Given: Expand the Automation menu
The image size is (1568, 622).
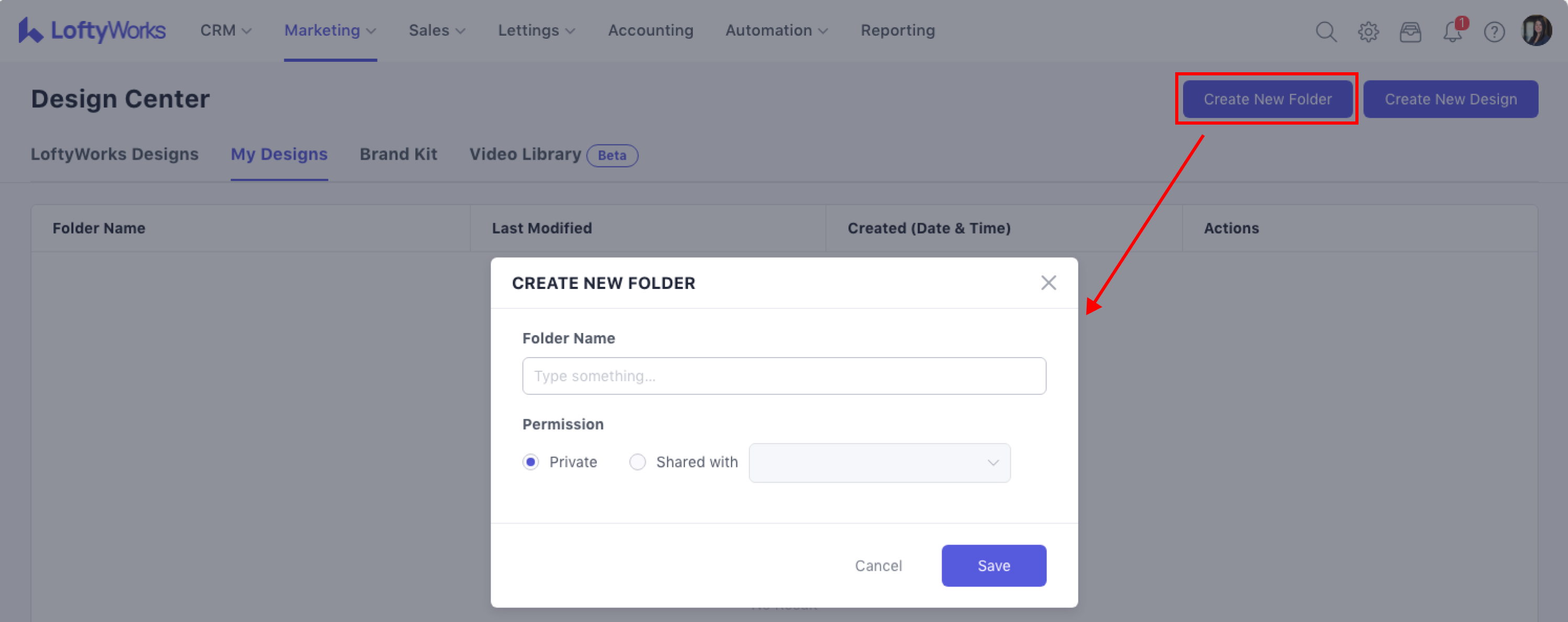Looking at the screenshot, I should [776, 30].
